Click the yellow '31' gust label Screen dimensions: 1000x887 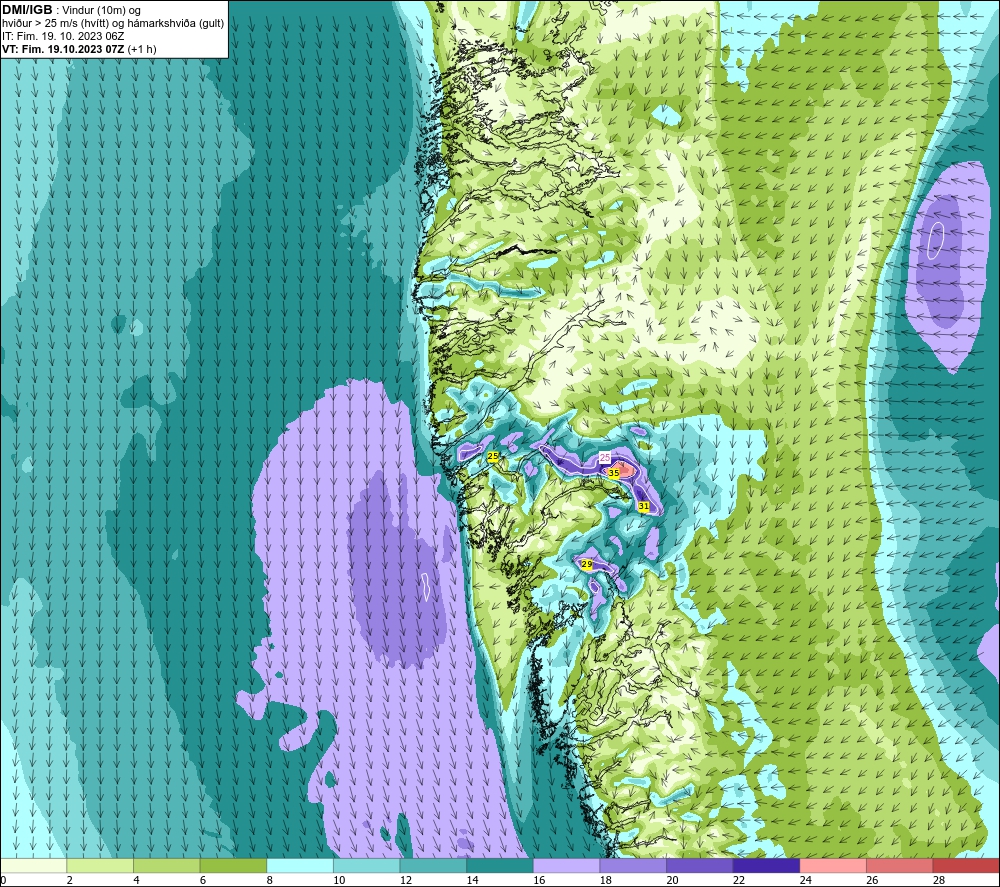(x=643, y=506)
